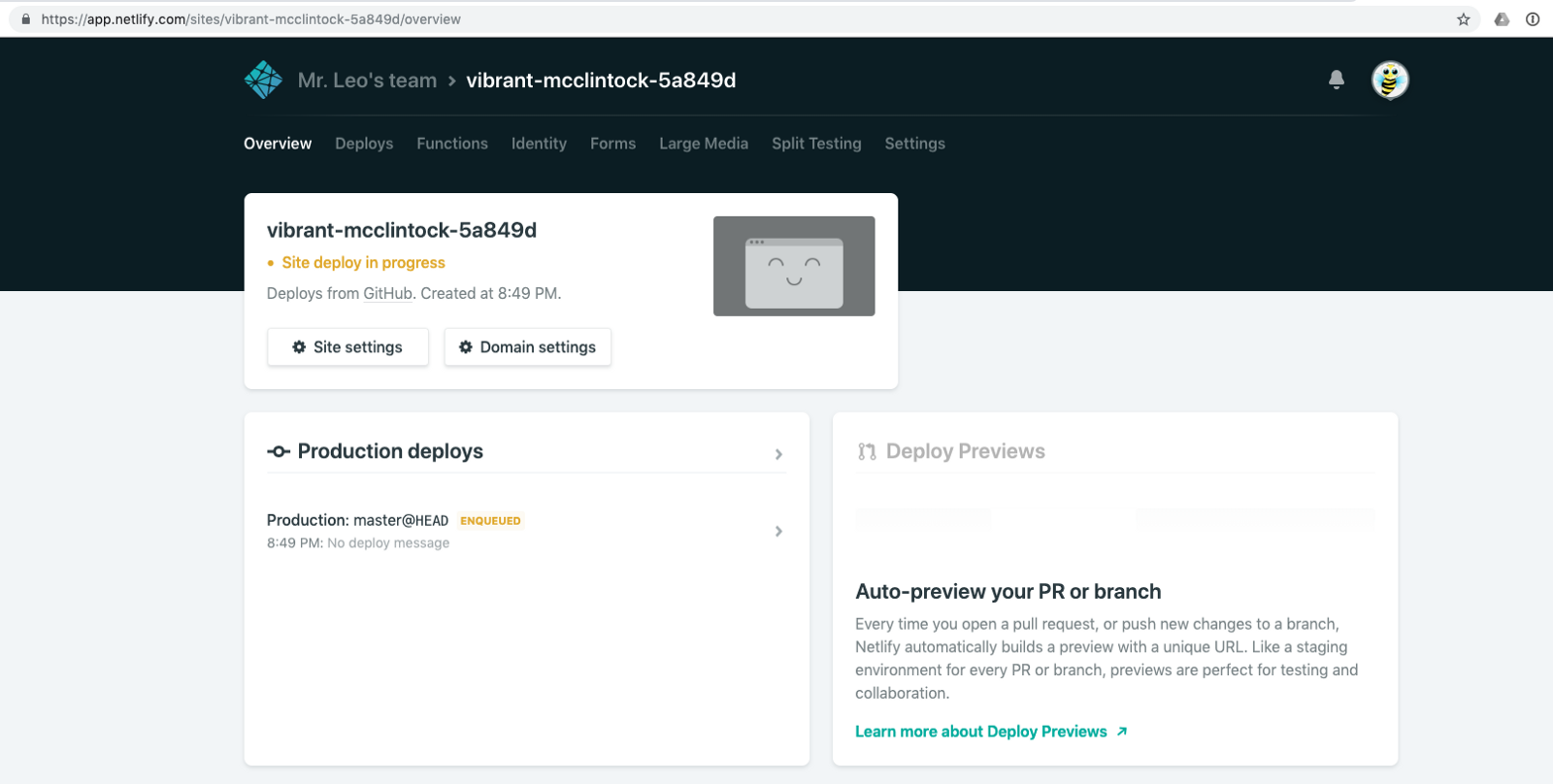The image size is (1553, 784).
Task: Click the cloud extension icon in the browser toolbar
Action: pyautogui.click(x=1502, y=19)
